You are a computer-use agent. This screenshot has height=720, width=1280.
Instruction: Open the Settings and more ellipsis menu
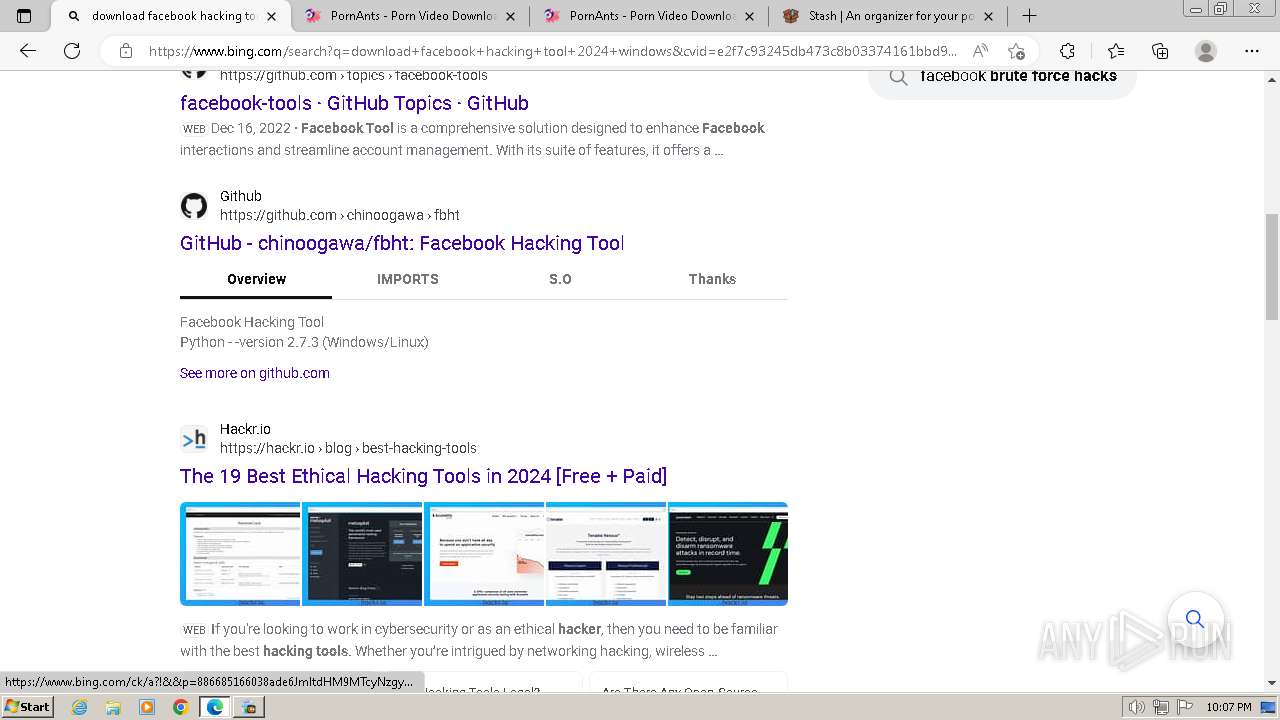(1252, 51)
